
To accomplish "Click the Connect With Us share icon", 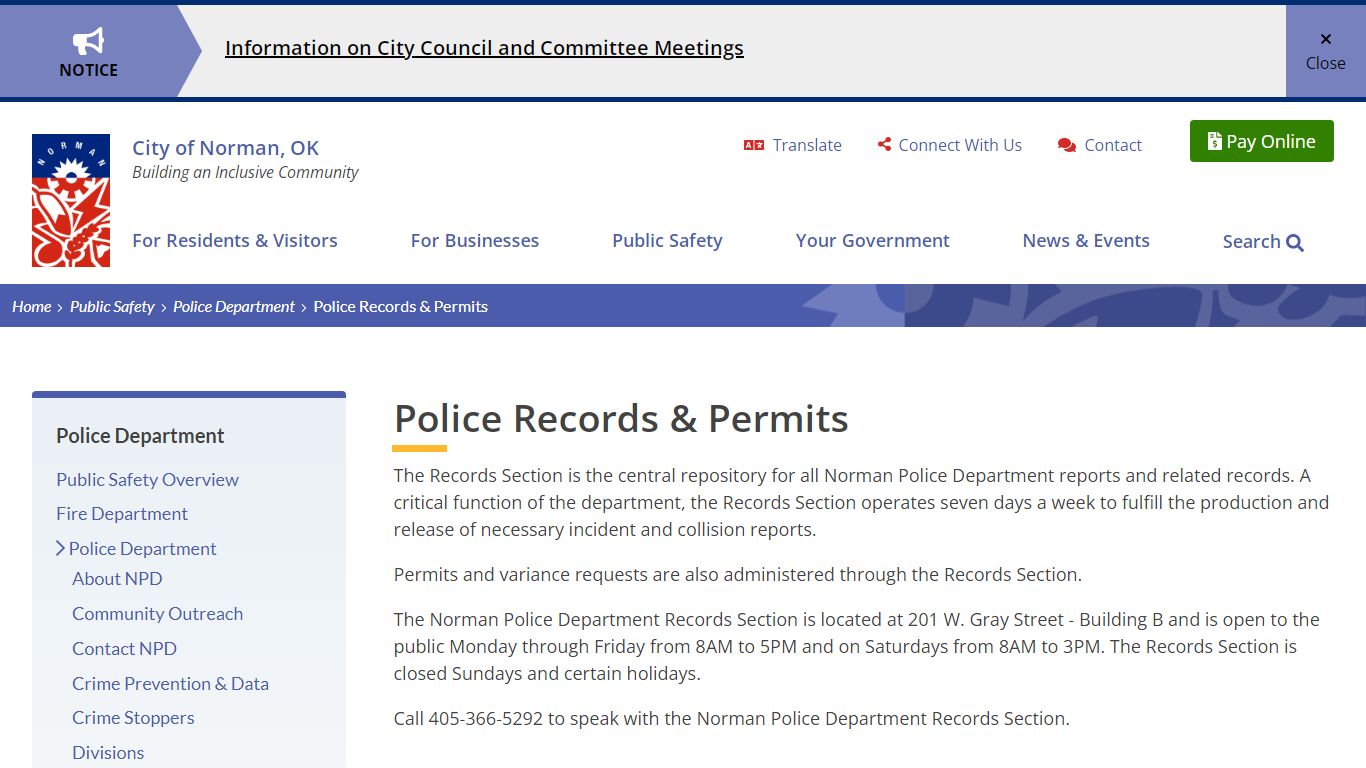I will (884, 145).
